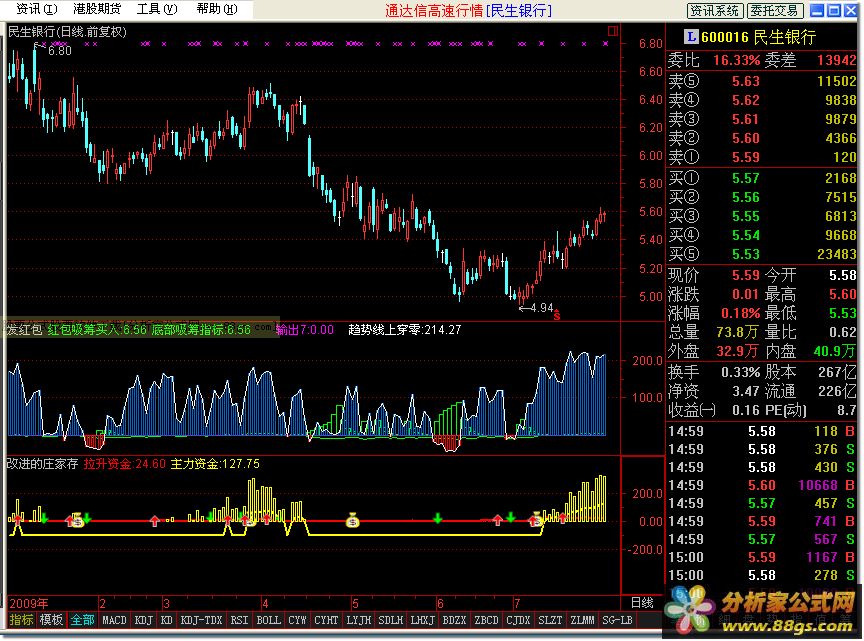This screenshot has height=641, width=864.
Task: Select the RSI indicator tab
Action: [239, 620]
